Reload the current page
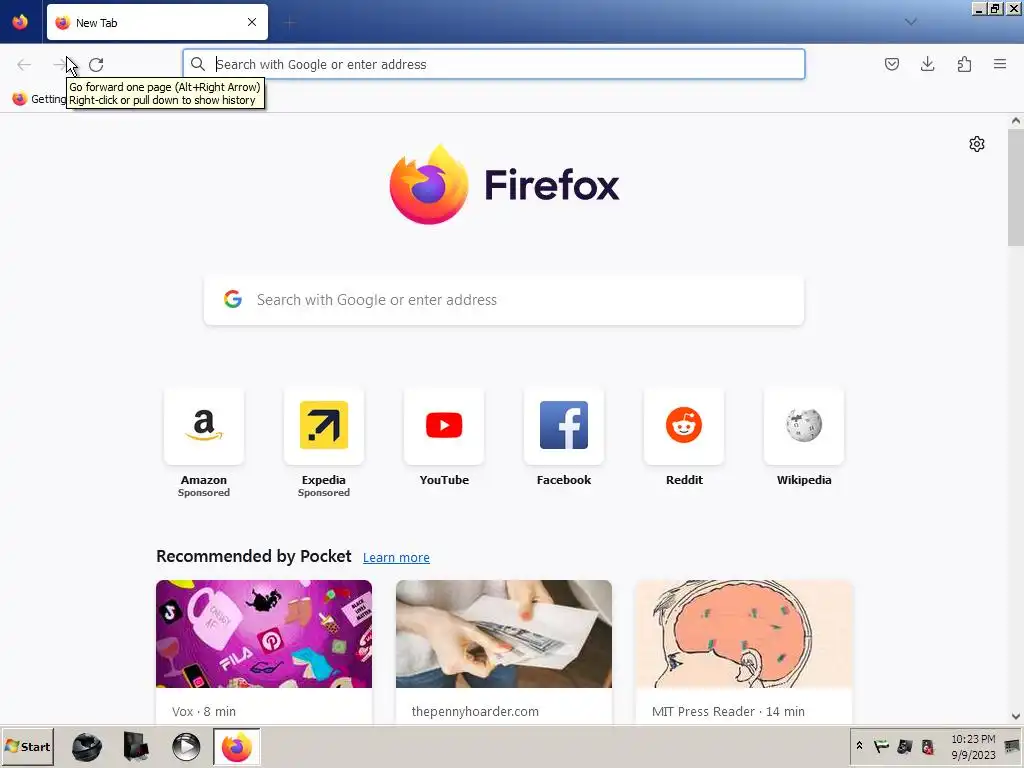The width and height of the screenshot is (1024, 768). pos(96,64)
